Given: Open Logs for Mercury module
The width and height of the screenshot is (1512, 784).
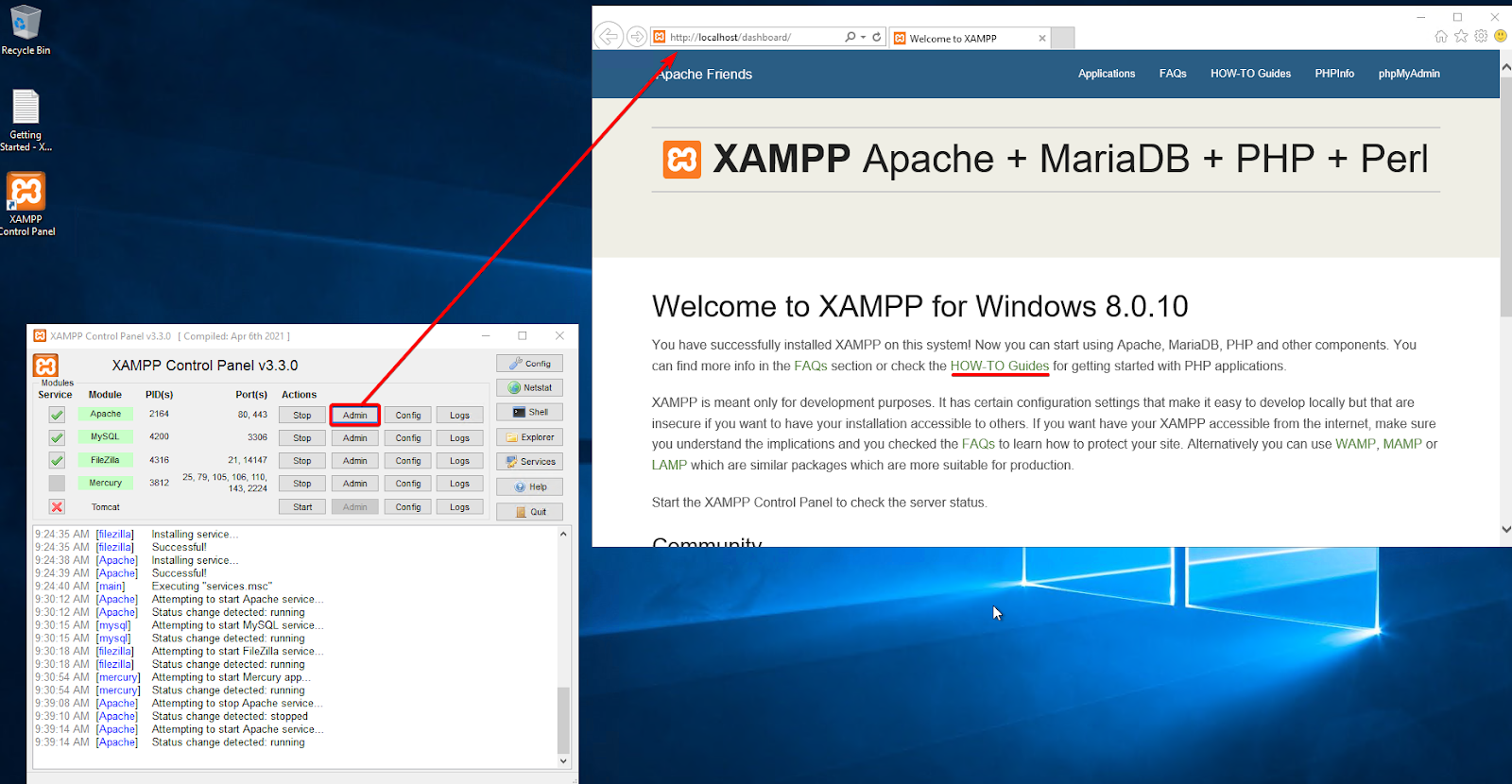Looking at the screenshot, I should (460, 484).
